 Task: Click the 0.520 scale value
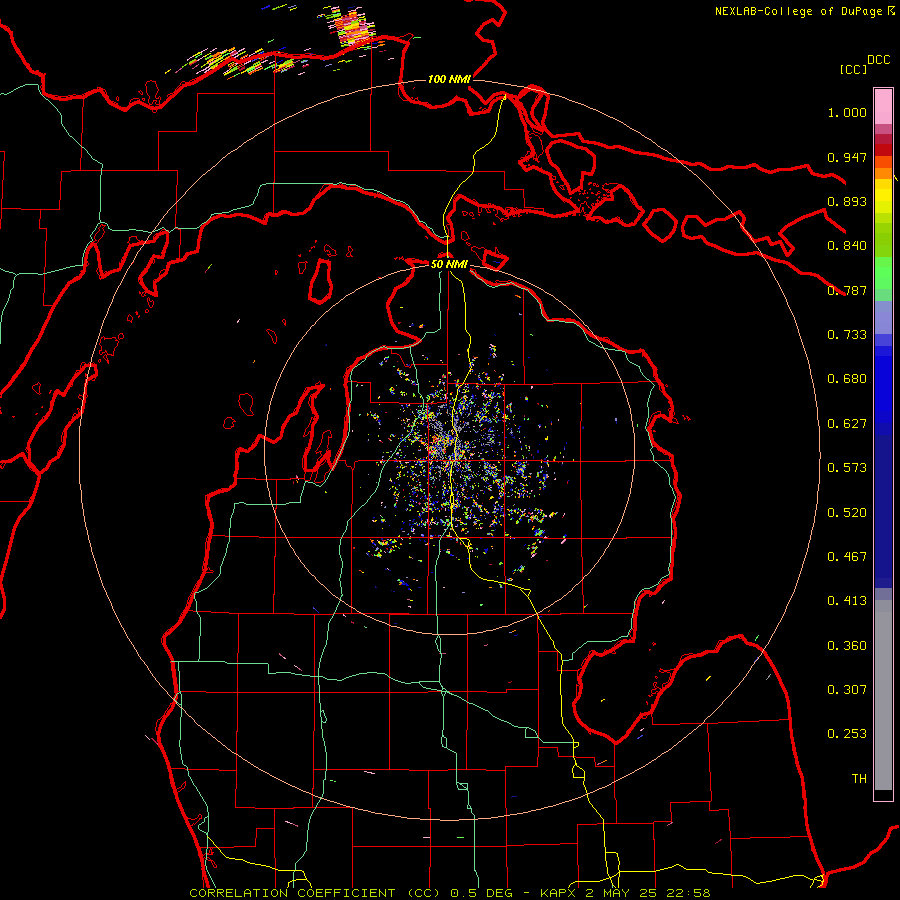[847, 513]
